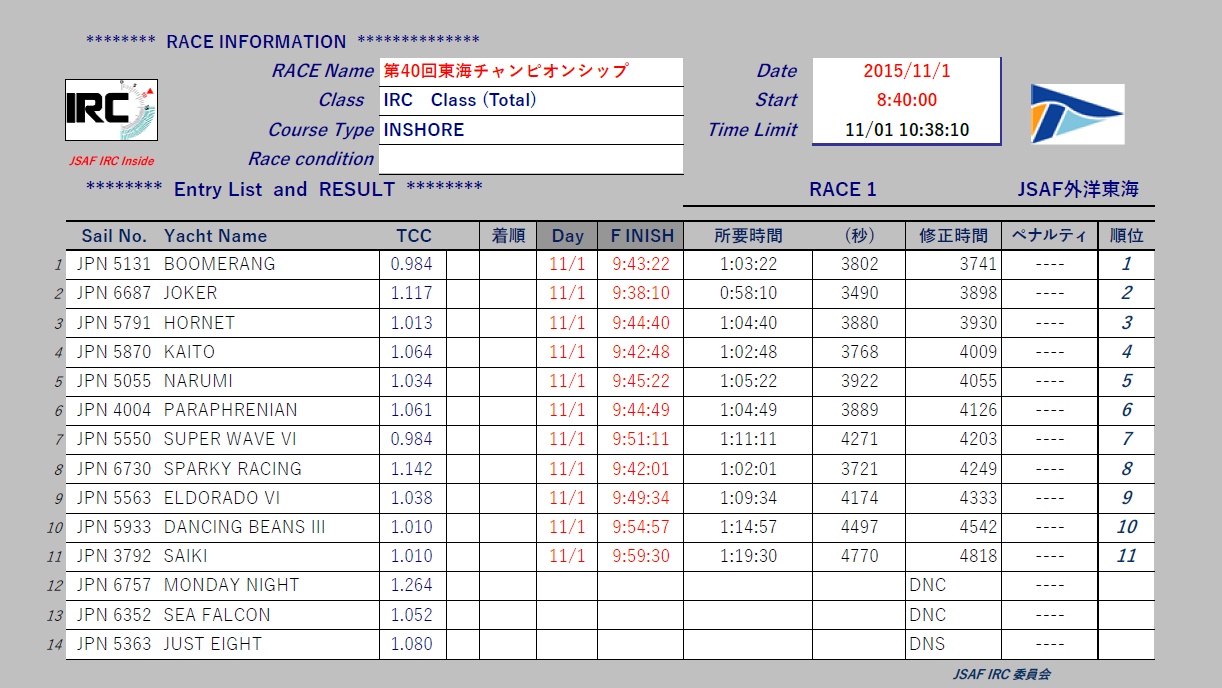Screen dimensions: 1222x688
Task: Select yacht name 'SEA FALCON'
Action: point(217,615)
